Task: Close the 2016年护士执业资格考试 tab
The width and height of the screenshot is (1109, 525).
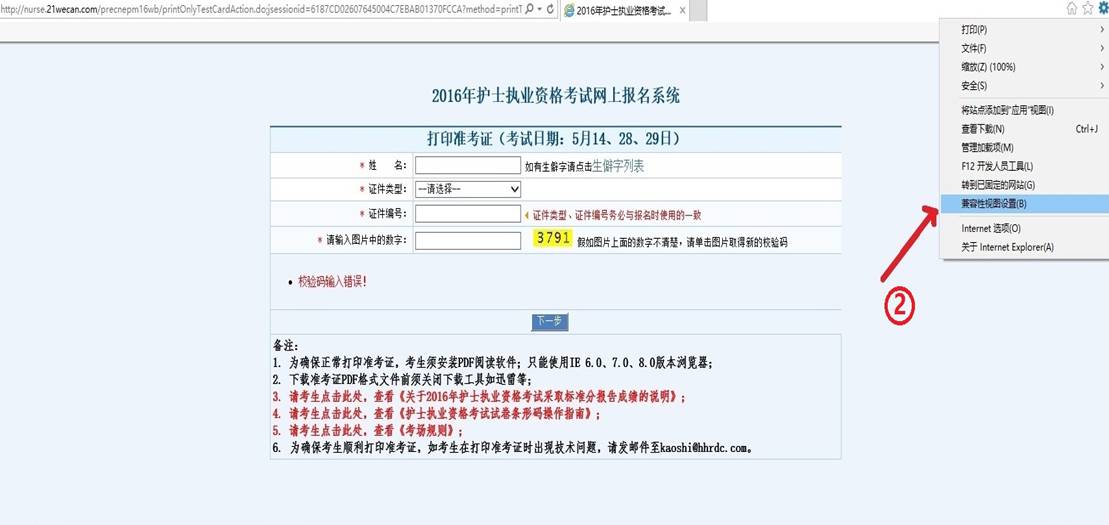Action: pyautogui.click(x=683, y=10)
